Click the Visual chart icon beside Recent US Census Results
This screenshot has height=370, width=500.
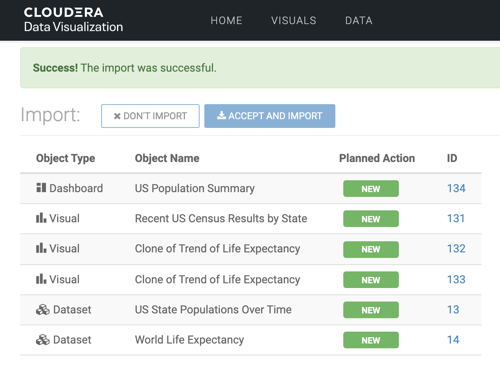click(x=41, y=218)
